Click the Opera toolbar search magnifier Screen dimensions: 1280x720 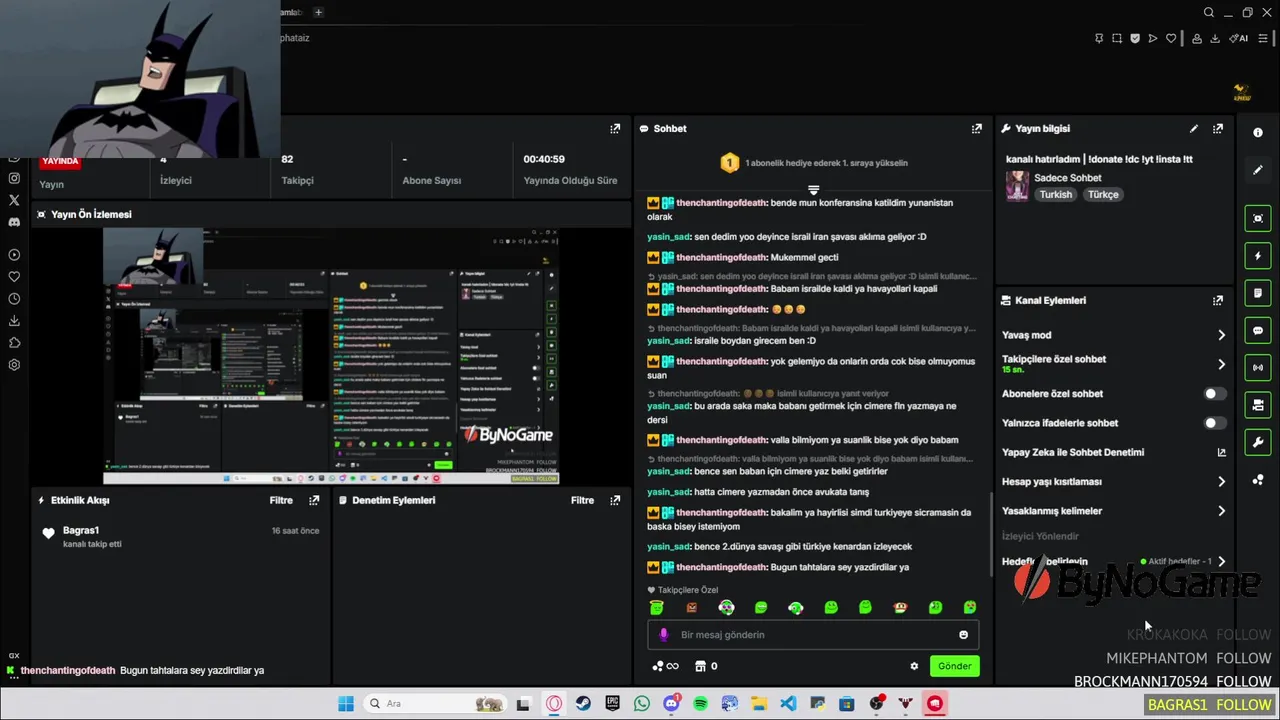point(1209,12)
